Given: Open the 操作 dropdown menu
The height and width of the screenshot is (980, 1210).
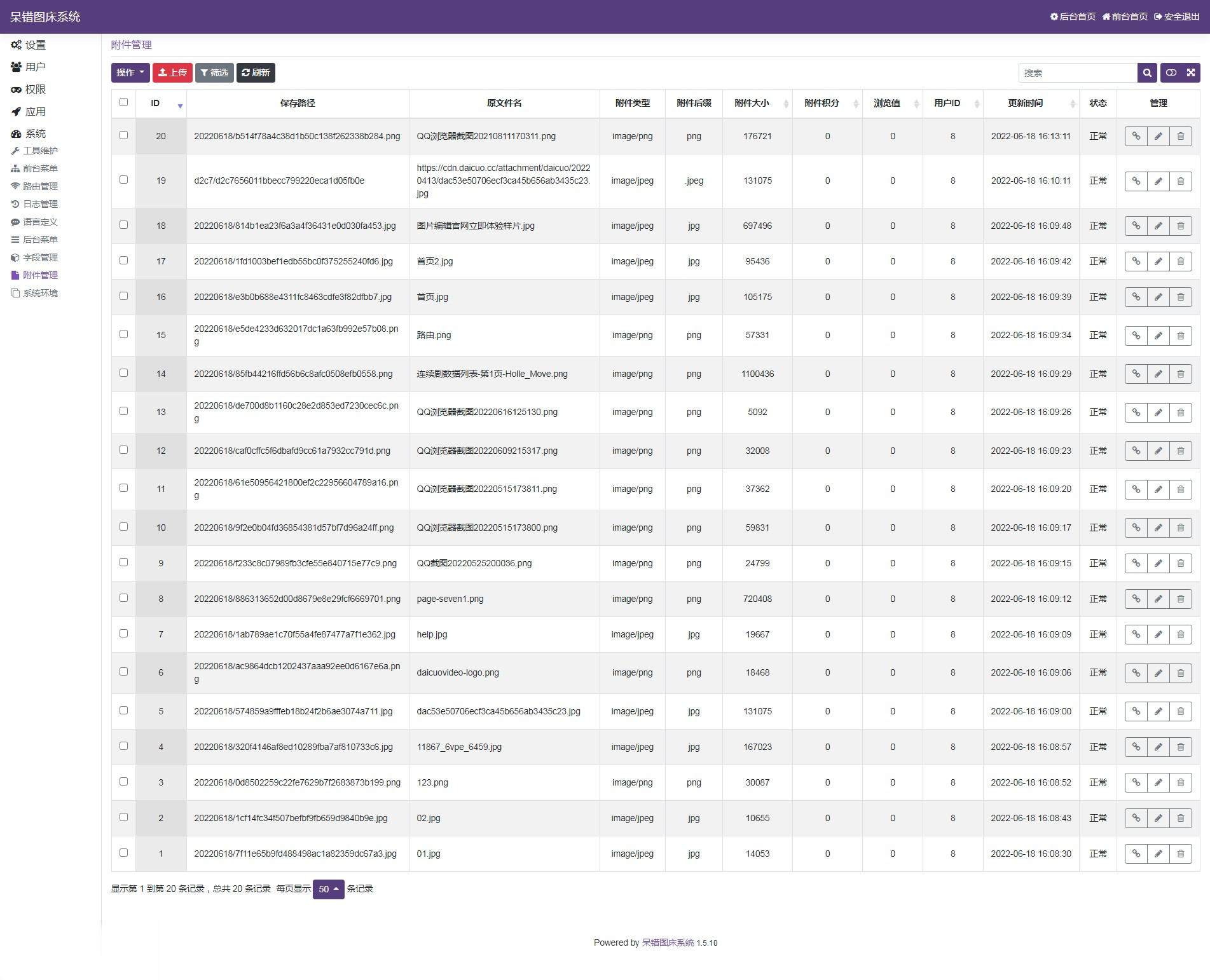Looking at the screenshot, I should [x=130, y=72].
